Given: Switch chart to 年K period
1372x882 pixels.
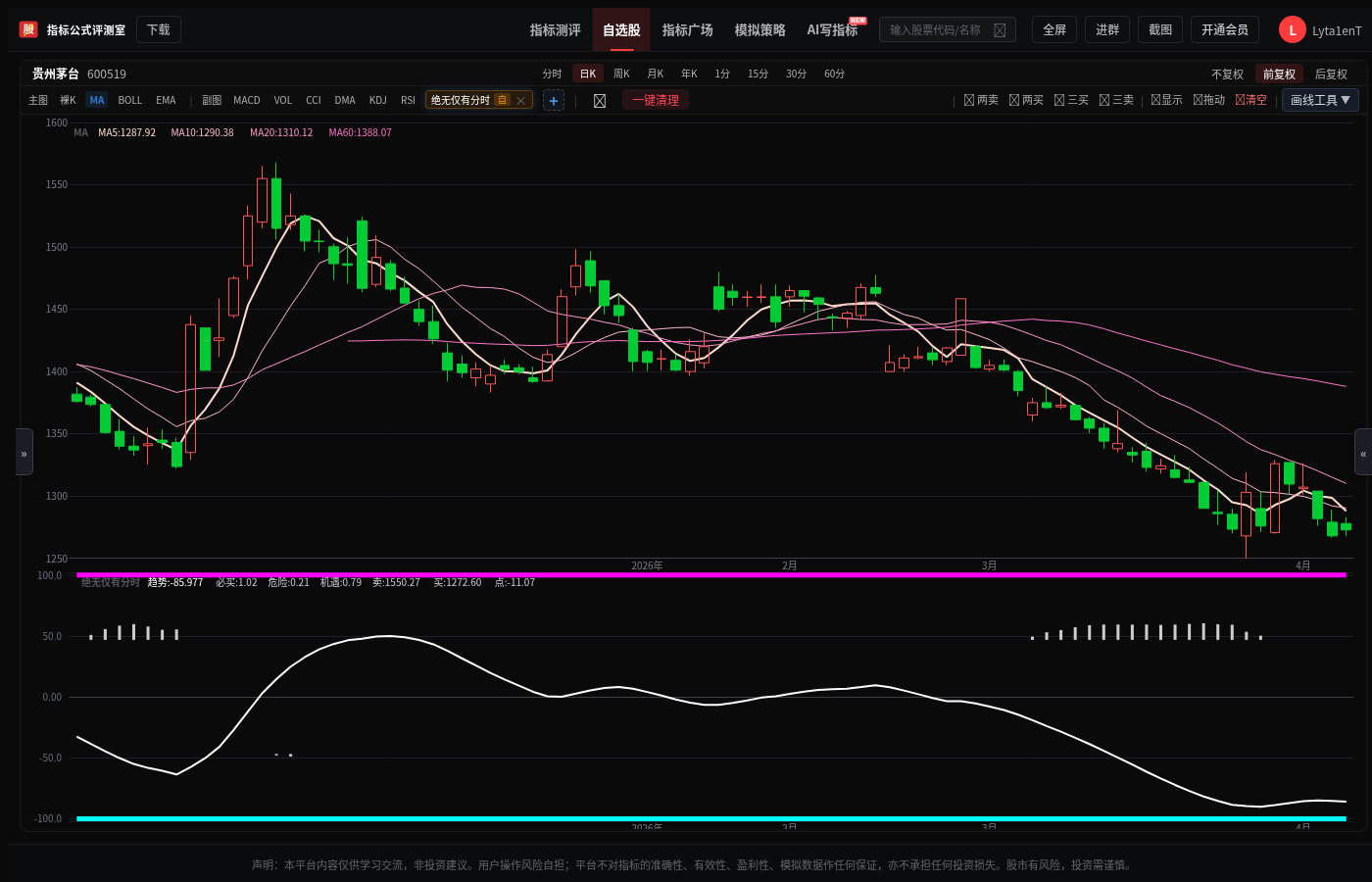Looking at the screenshot, I should click(x=690, y=73).
